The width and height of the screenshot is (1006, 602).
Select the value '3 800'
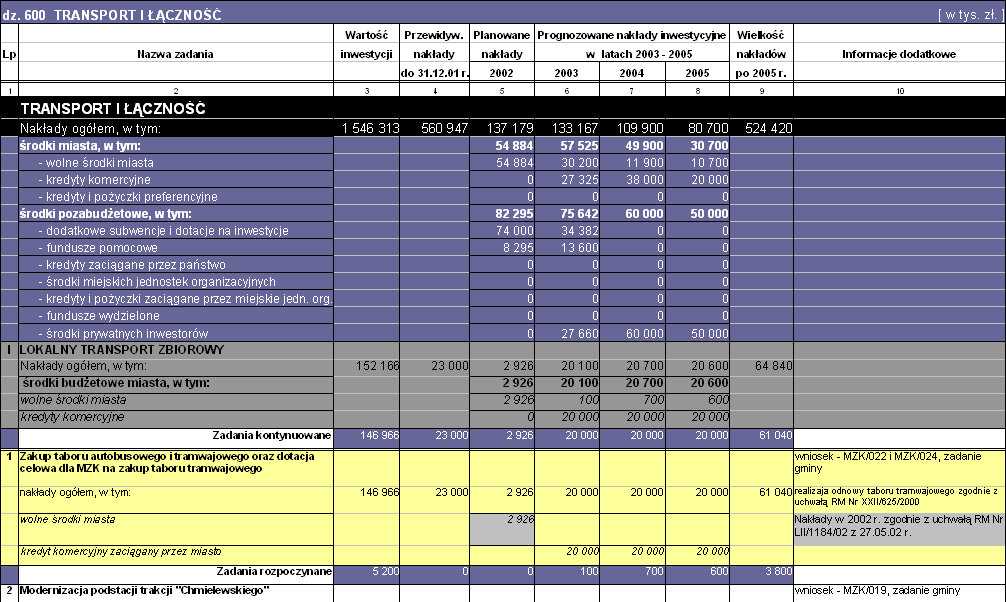pos(779,572)
